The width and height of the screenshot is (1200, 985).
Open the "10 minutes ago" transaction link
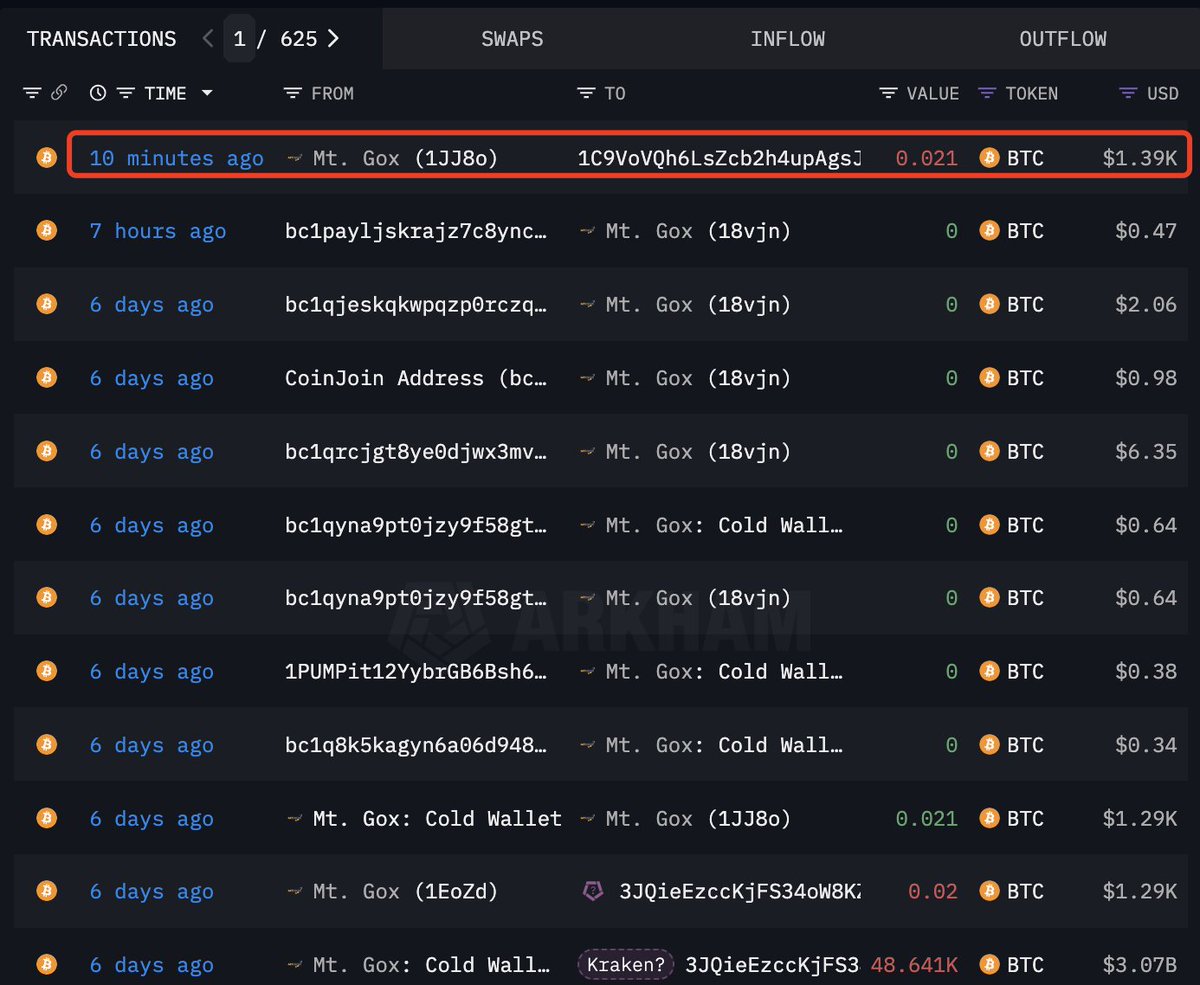click(174, 157)
